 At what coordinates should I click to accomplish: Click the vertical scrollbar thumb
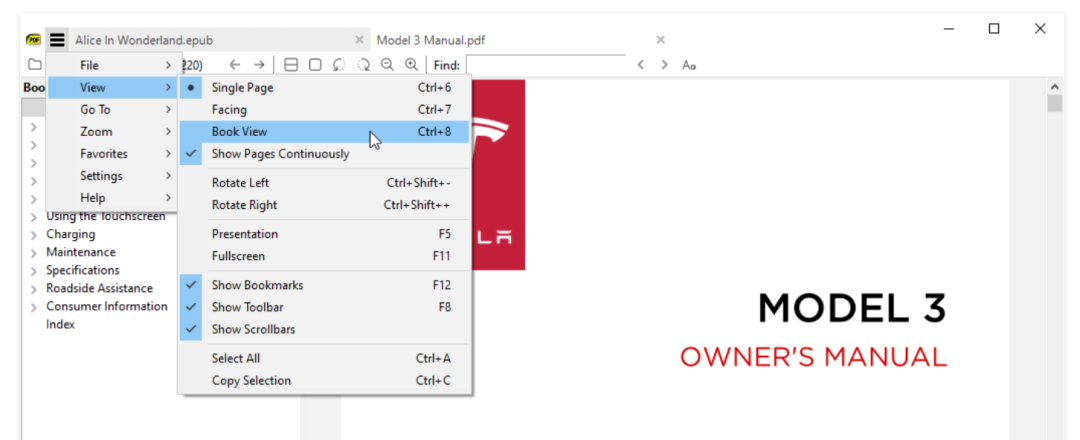[1055, 103]
